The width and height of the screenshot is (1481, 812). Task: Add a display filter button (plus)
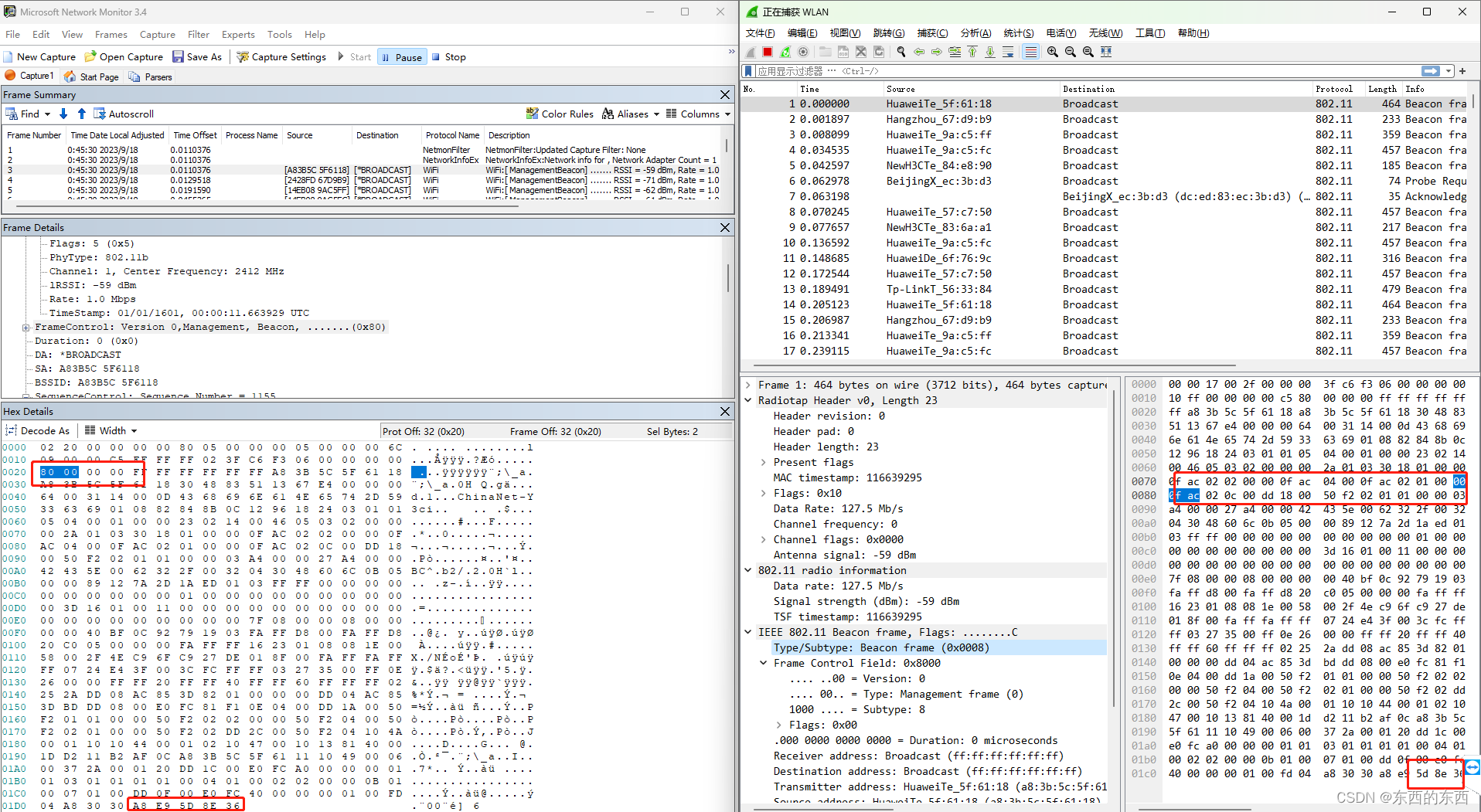[1462, 71]
